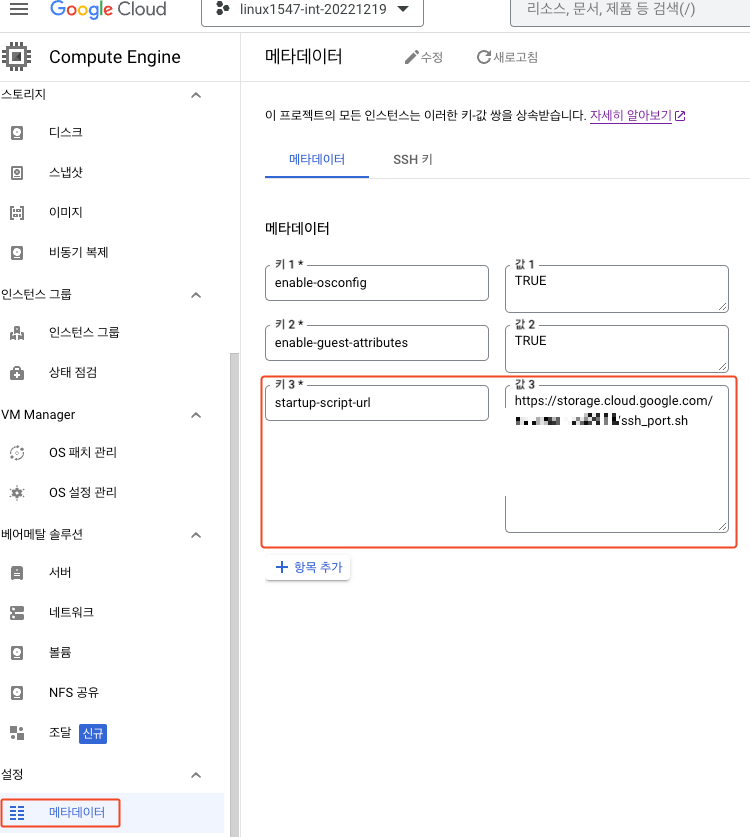
Task: Open 이미지 in the sidebar
Action: [x=66, y=212]
